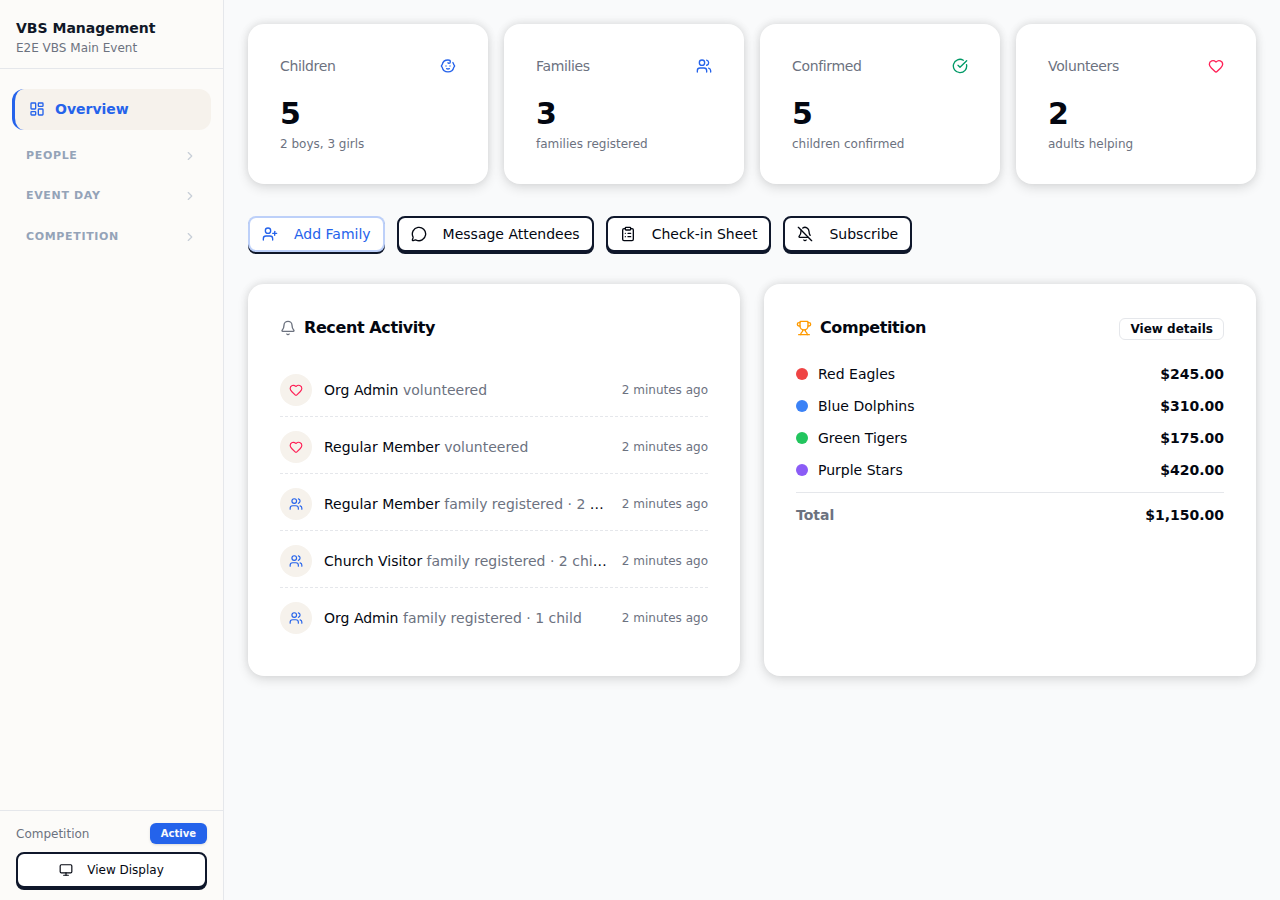Select Overview in the sidebar
This screenshot has width=1280, height=900.
(x=110, y=109)
